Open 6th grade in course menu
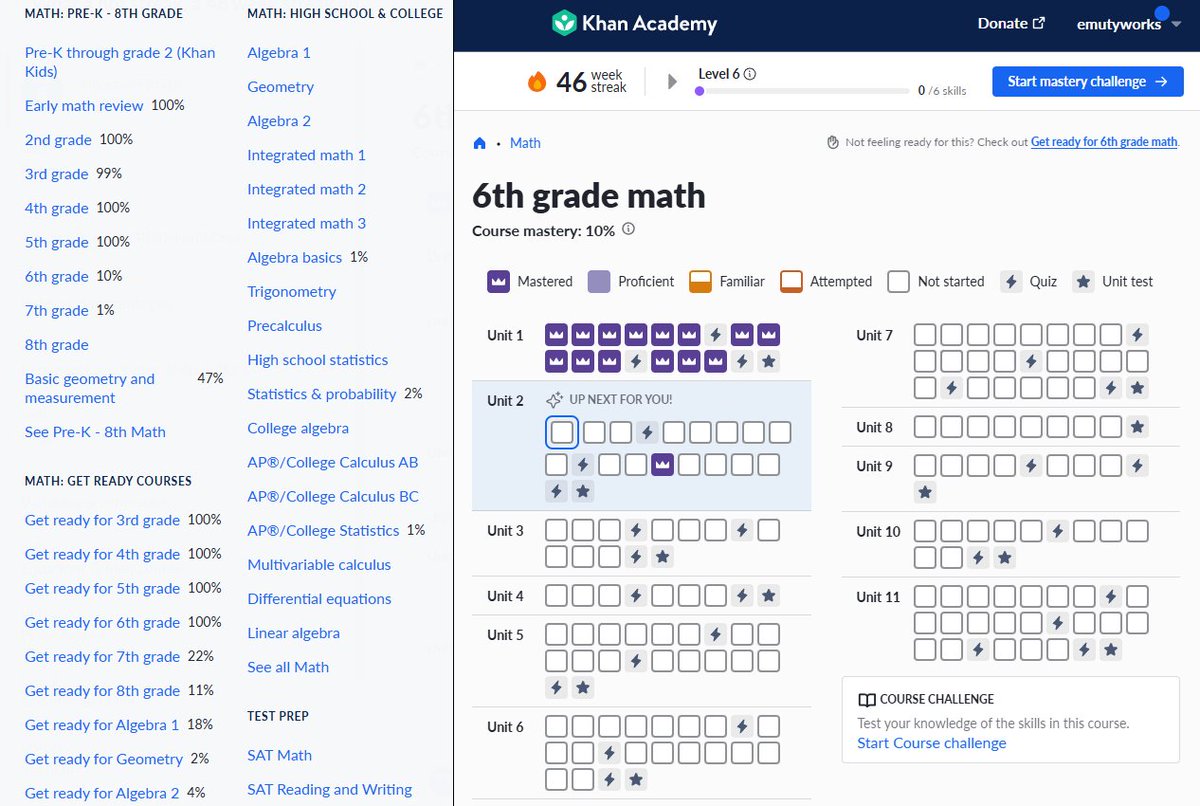 (x=57, y=276)
